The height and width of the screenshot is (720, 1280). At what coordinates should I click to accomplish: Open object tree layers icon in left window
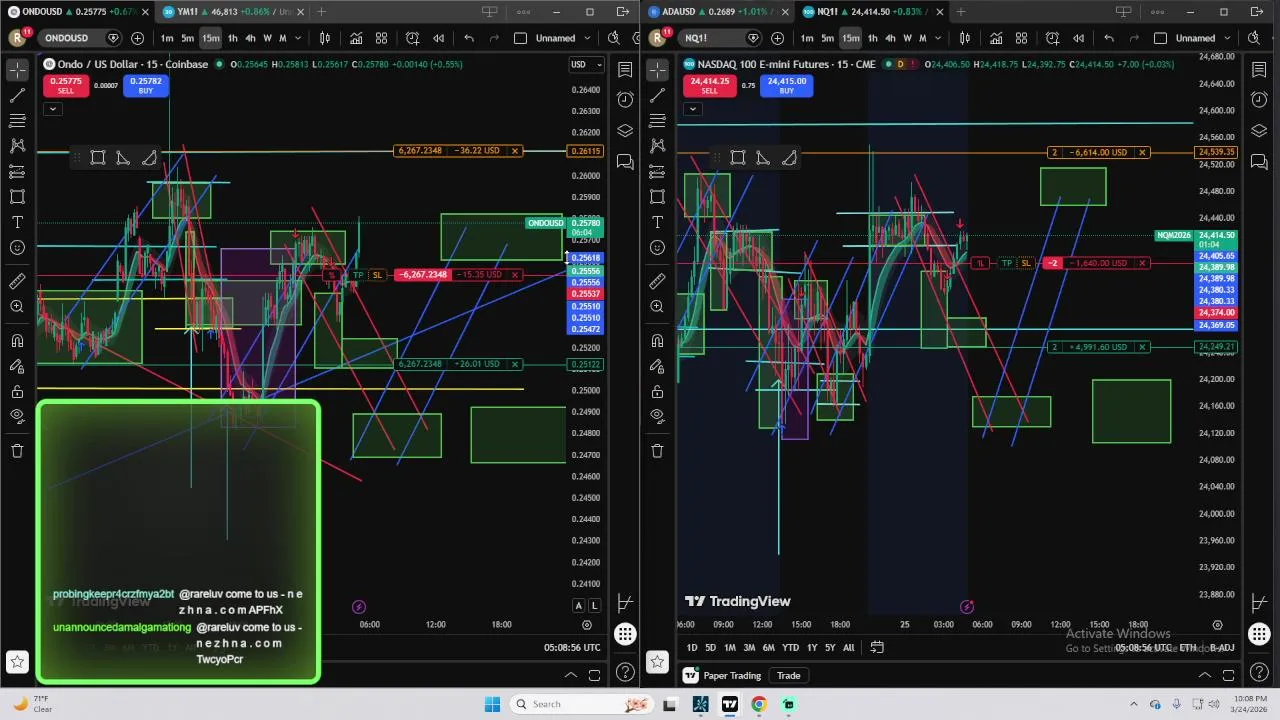tap(625, 130)
